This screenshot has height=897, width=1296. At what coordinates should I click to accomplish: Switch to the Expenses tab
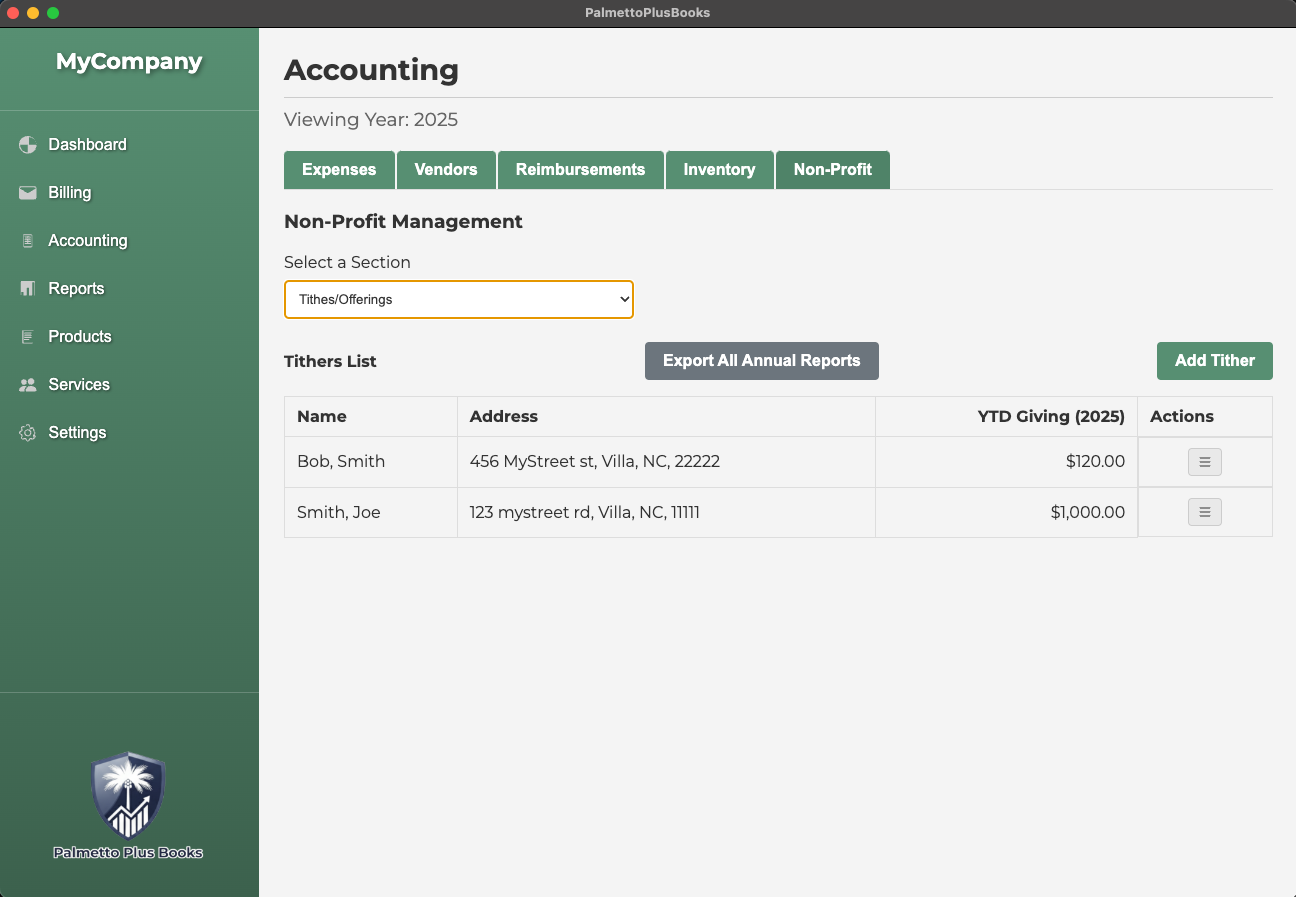click(339, 170)
